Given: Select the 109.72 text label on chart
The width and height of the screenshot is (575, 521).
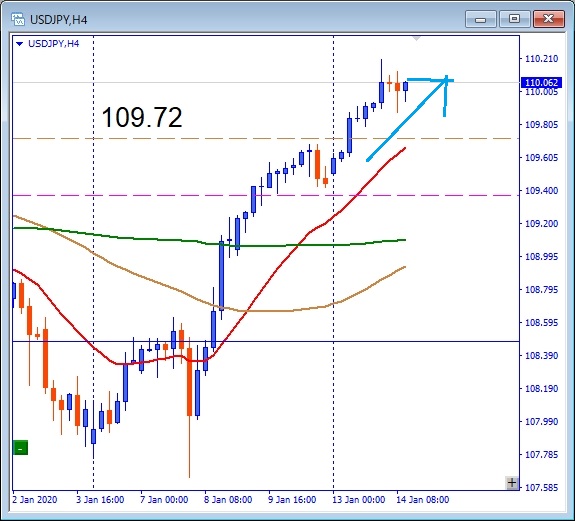Looking at the screenshot, I should click(142, 118).
